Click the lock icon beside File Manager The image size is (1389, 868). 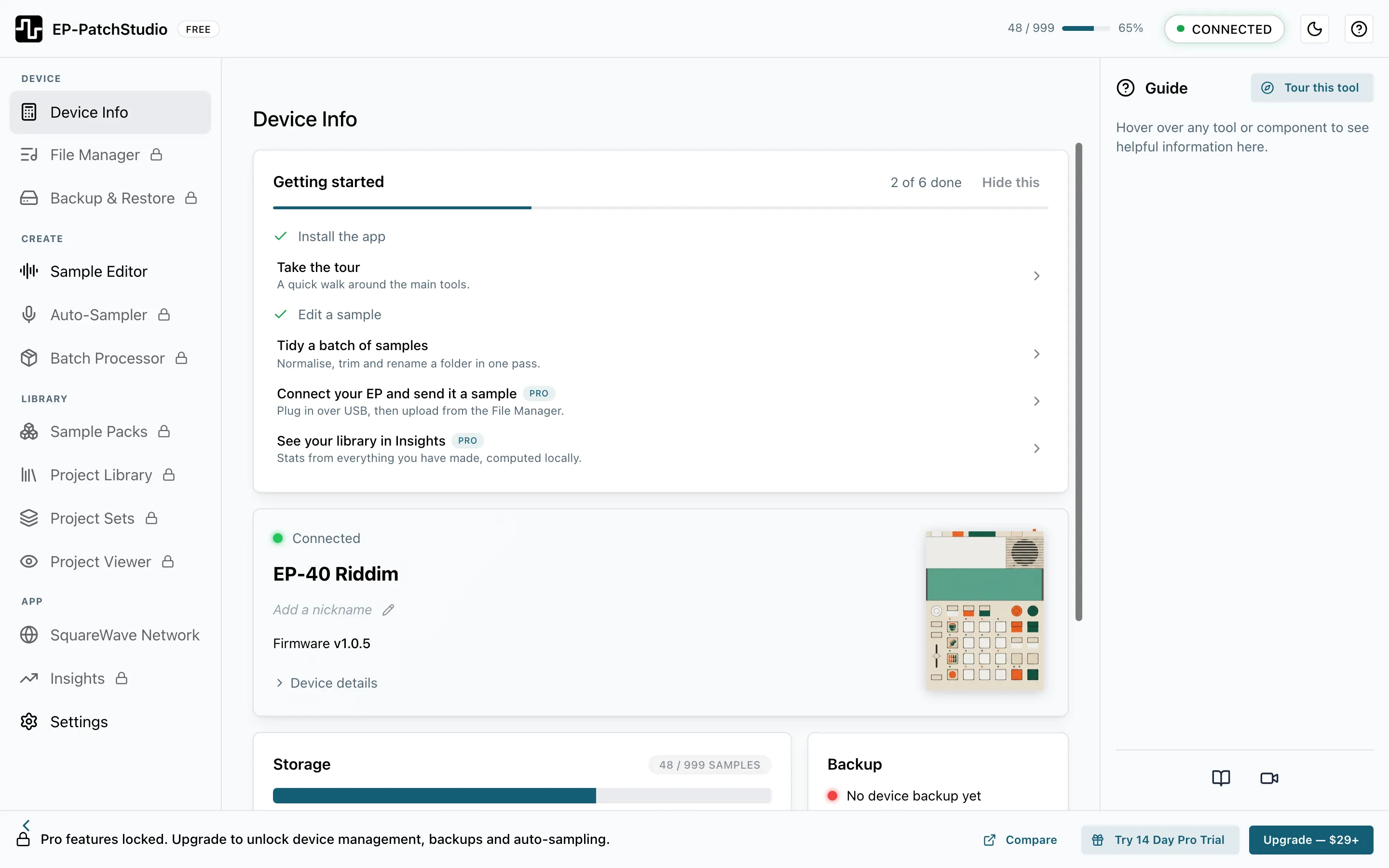[x=156, y=154]
